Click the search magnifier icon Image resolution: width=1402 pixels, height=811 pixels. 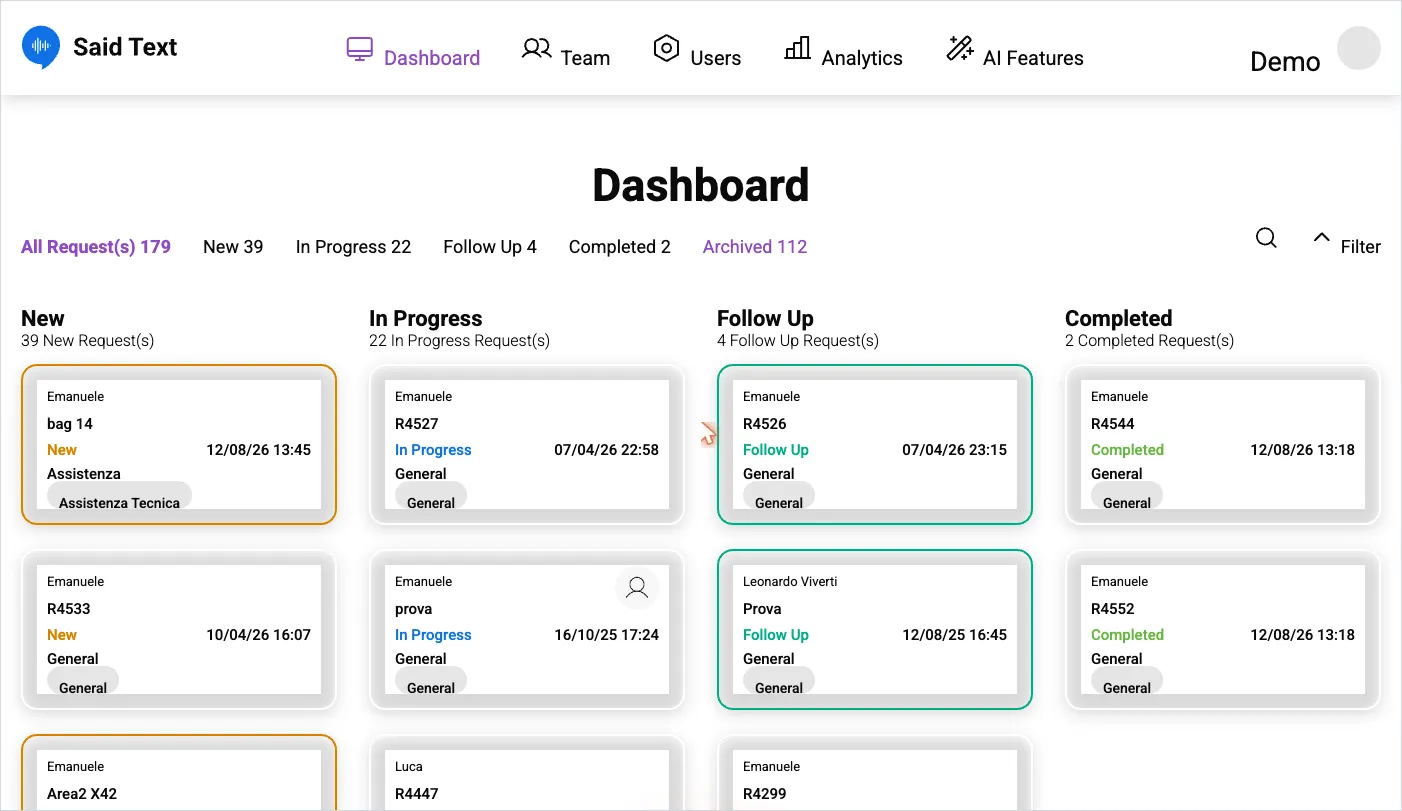coord(1266,238)
